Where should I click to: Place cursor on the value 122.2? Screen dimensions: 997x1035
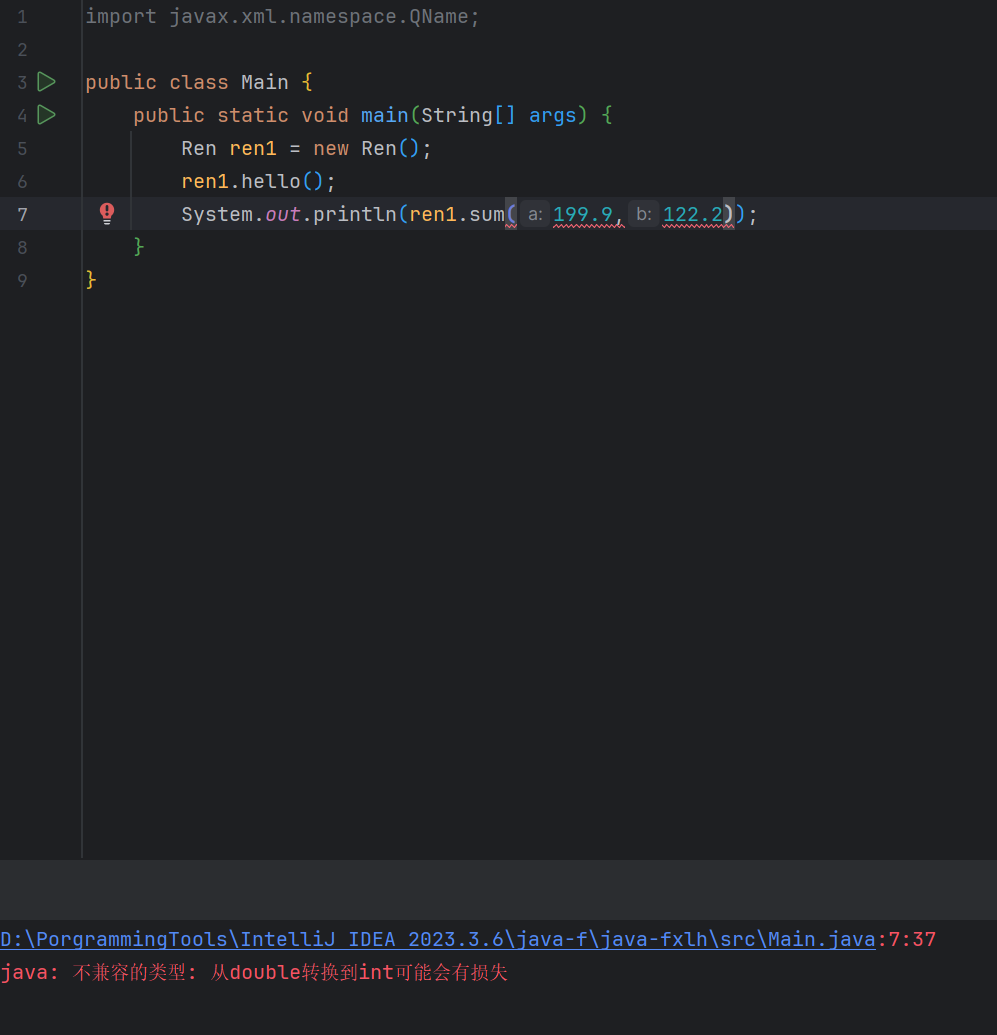pyautogui.click(x=692, y=214)
